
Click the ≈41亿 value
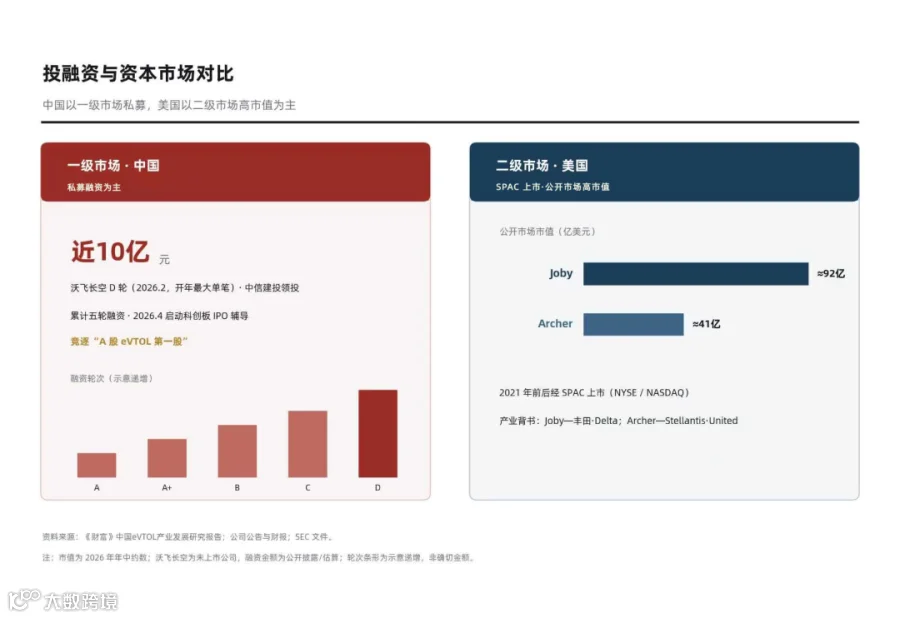pyautogui.click(x=706, y=324)
